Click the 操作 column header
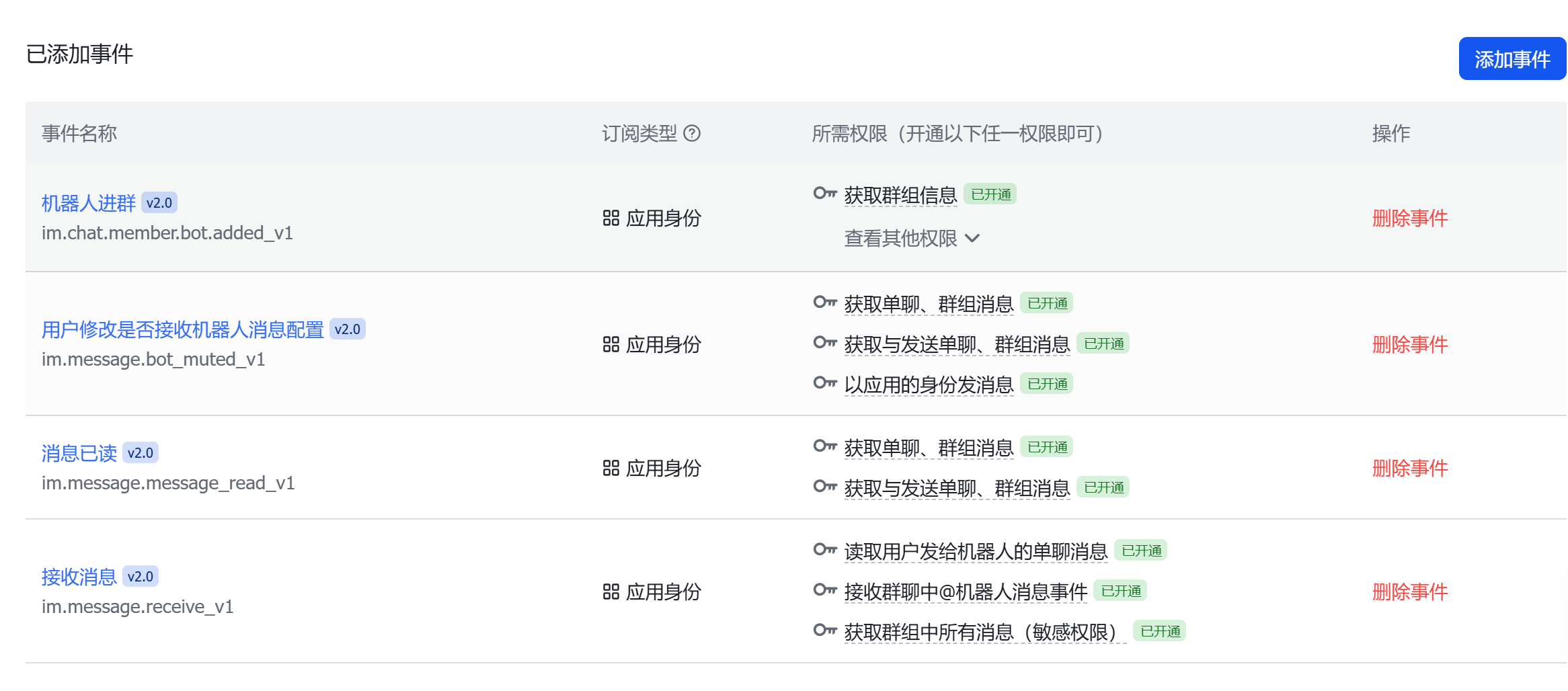This screenshot has height=691, width=1568. (1391, 133)
